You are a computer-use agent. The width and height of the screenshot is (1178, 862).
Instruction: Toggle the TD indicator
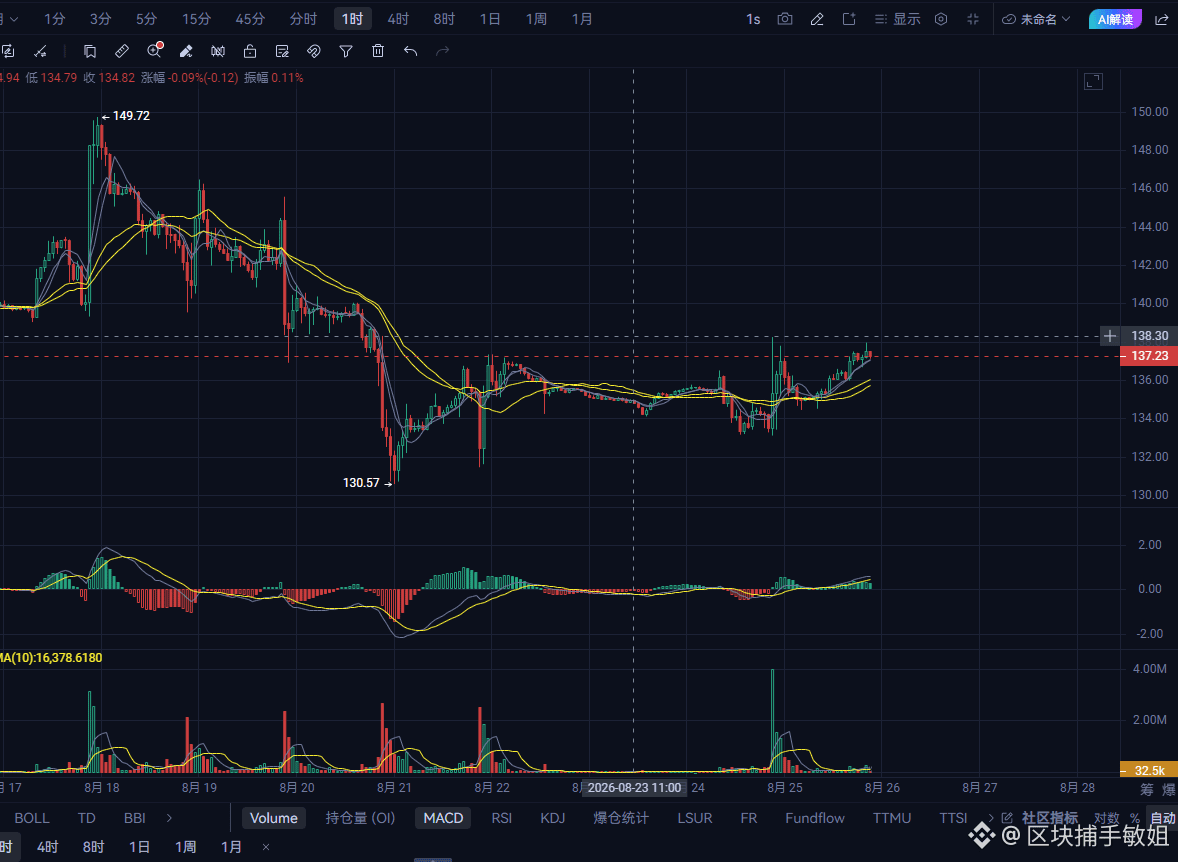pyautogui.click(x=86, y=818)
